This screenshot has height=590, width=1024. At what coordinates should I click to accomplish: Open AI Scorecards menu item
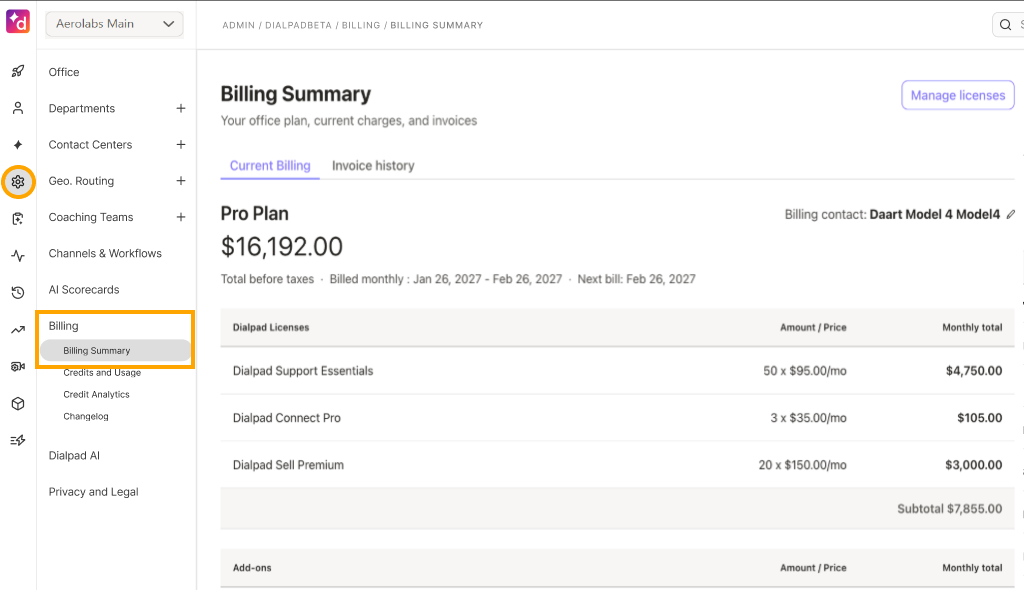[x=84, y=289]
